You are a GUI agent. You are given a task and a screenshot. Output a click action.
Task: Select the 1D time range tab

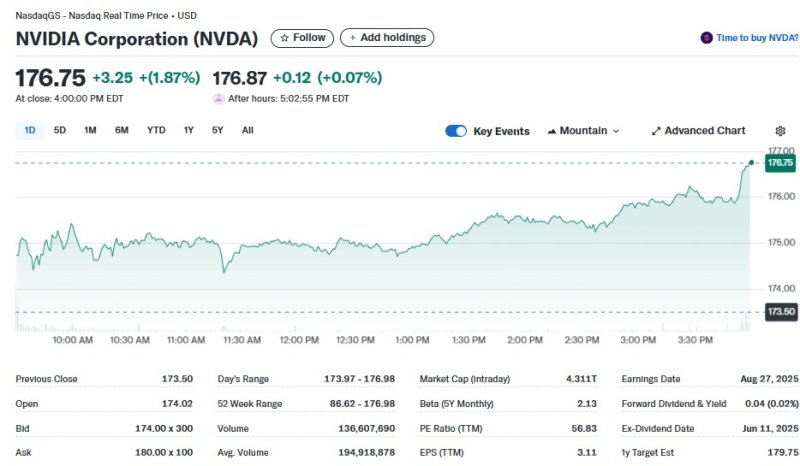30,130
